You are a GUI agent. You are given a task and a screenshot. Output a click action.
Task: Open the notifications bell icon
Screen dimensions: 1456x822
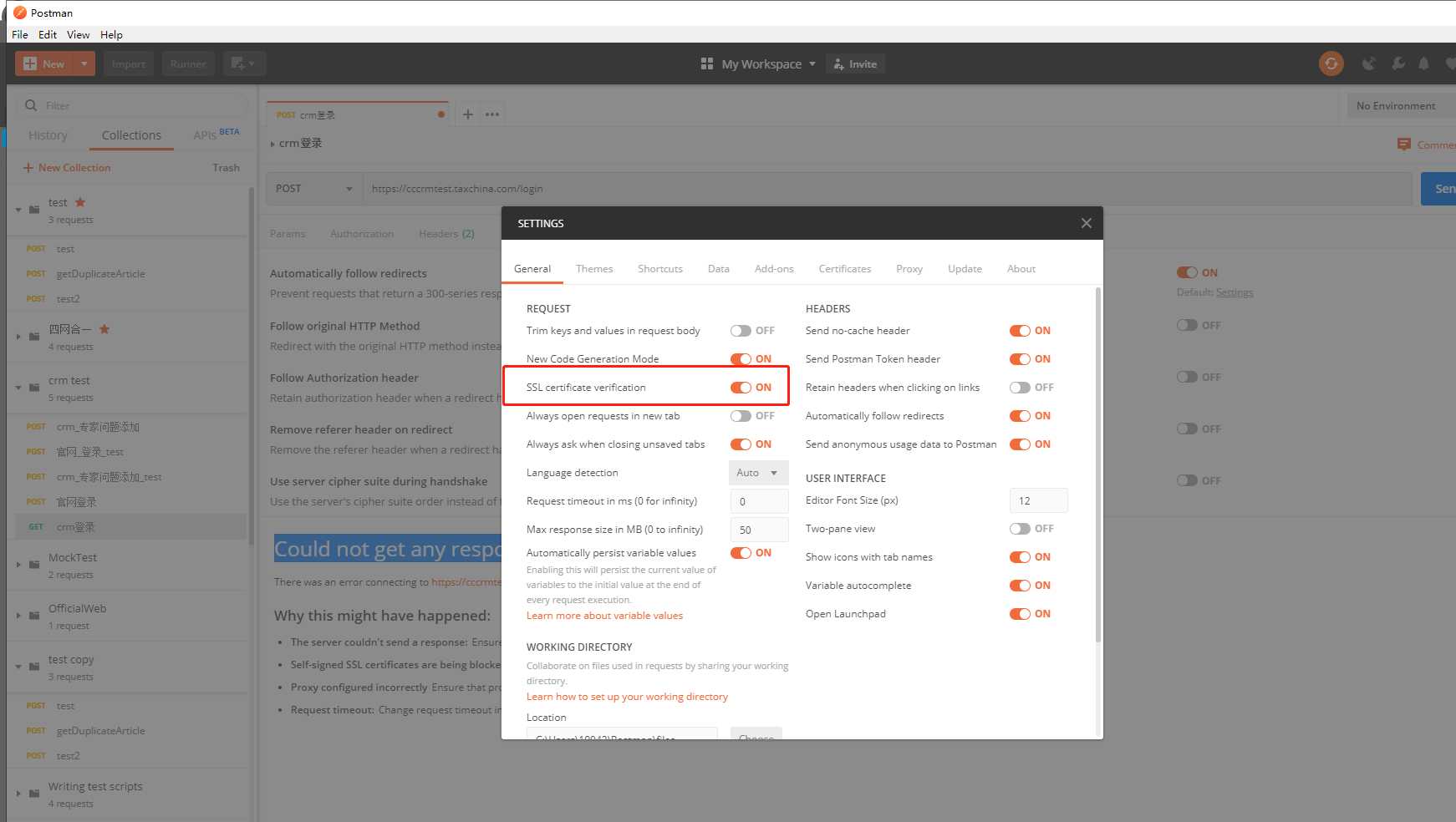click(x=1424, y=63)
